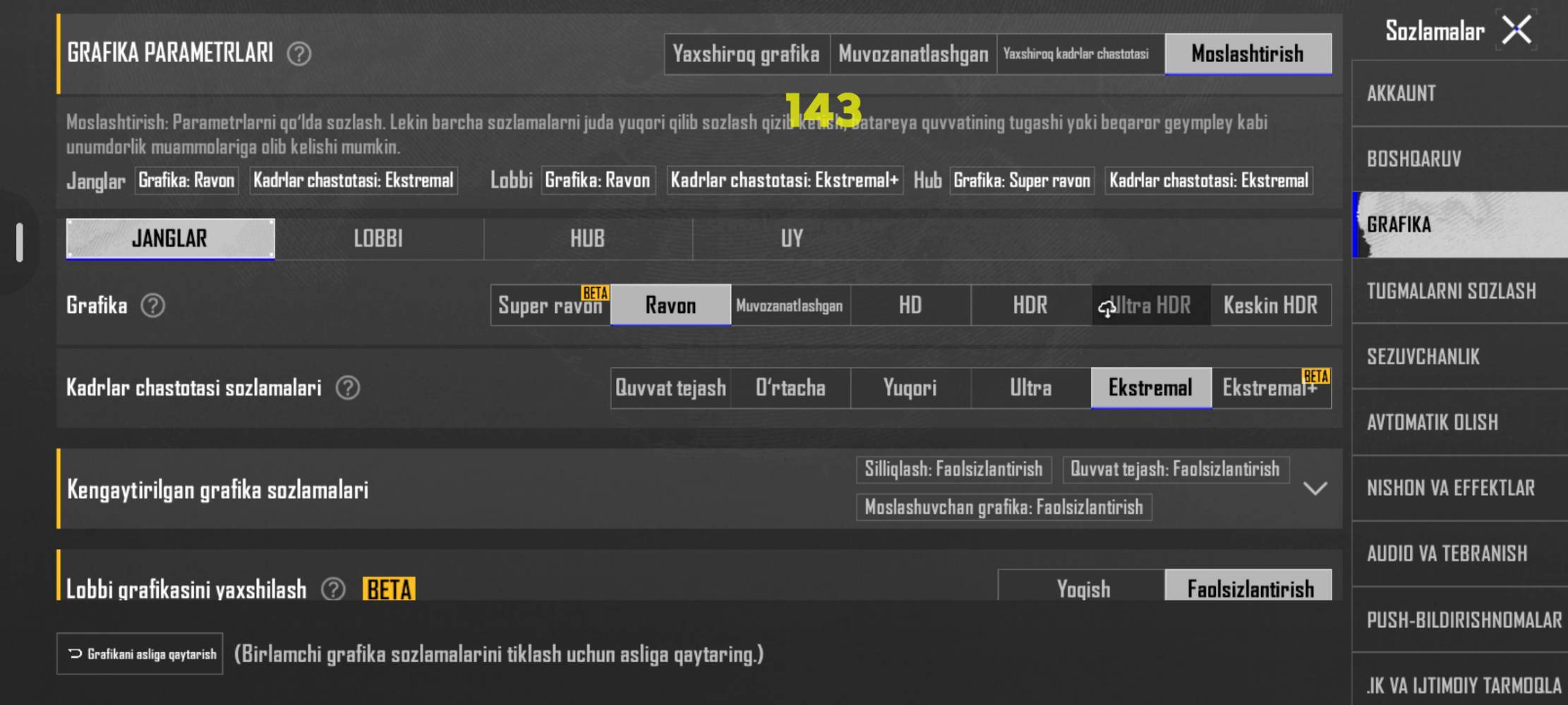1568x705 pixels.
Task: Open AVTOMATIK OLISH settings category
Action: [1459, 422]
